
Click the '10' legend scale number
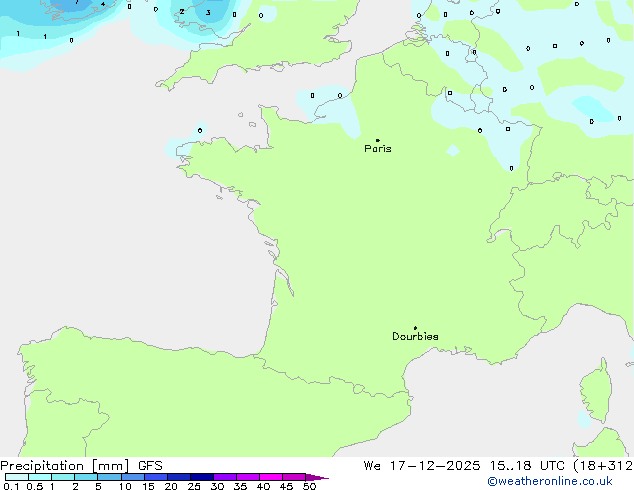click(125, 486)
